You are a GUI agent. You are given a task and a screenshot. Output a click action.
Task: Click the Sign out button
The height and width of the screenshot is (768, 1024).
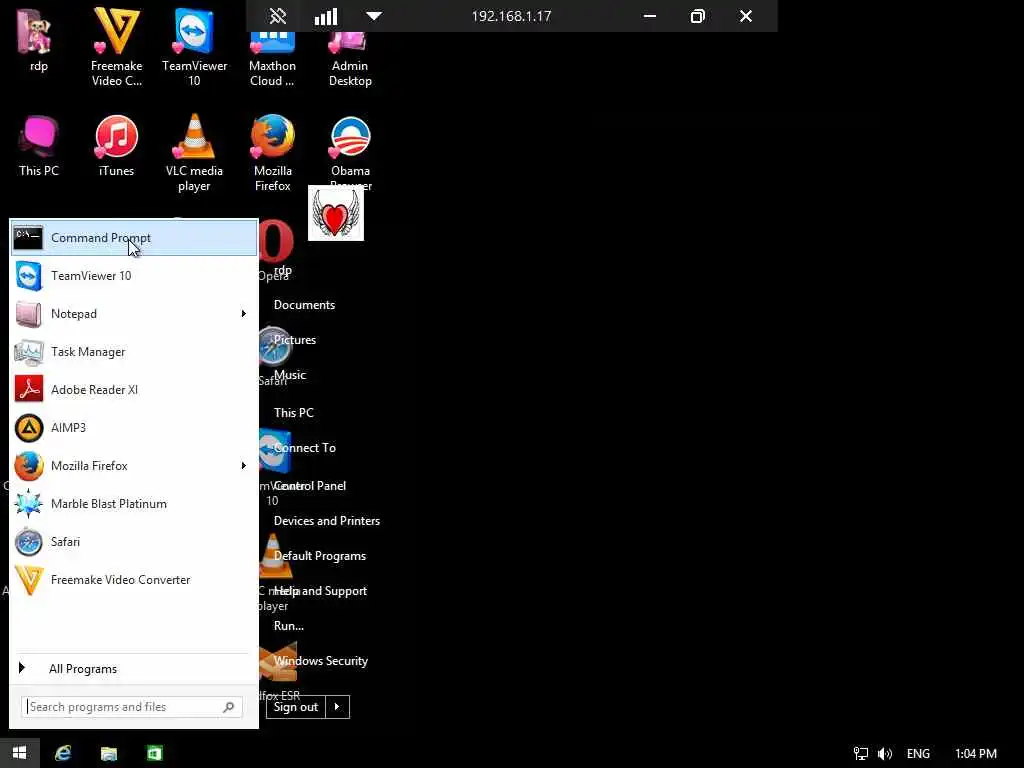[296, 707]
